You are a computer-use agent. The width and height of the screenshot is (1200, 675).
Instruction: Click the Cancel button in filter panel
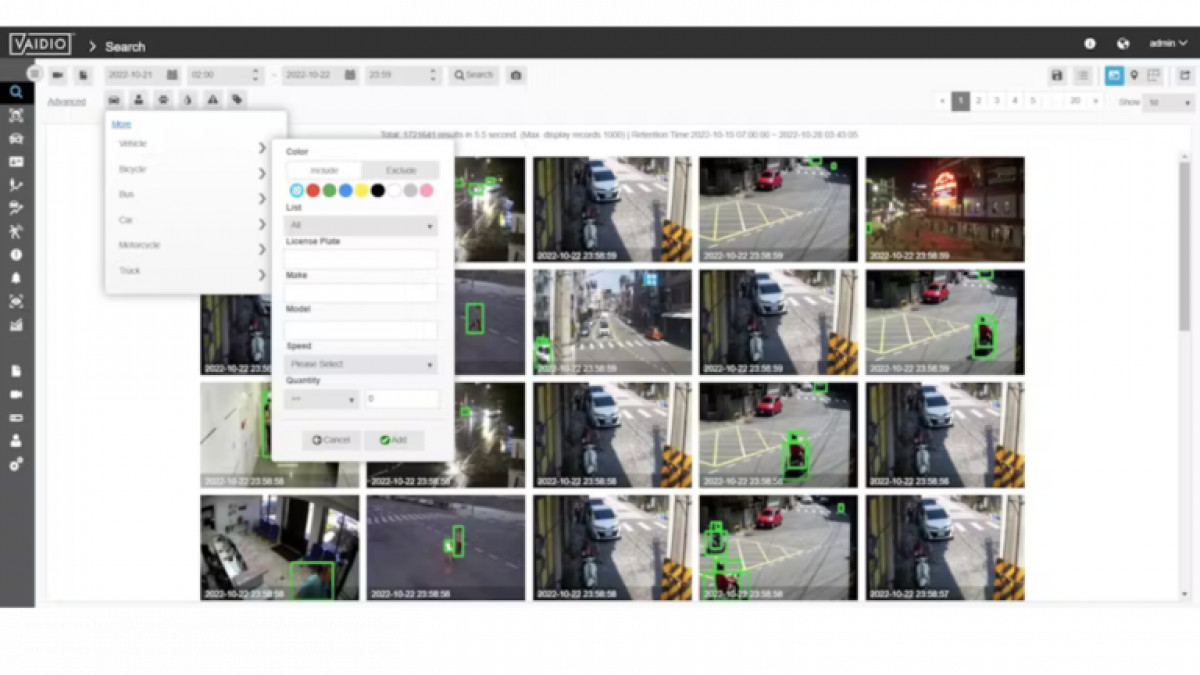pos(331,440)
